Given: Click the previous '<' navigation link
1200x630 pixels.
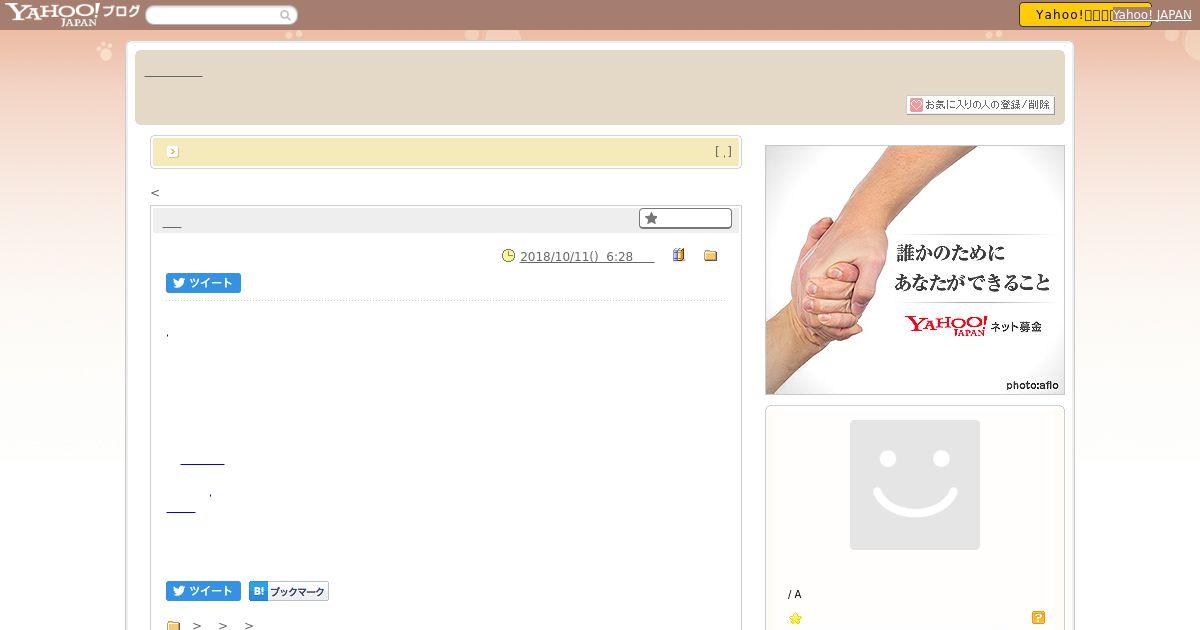Looking at the screenshot, I should coord(155,192).
